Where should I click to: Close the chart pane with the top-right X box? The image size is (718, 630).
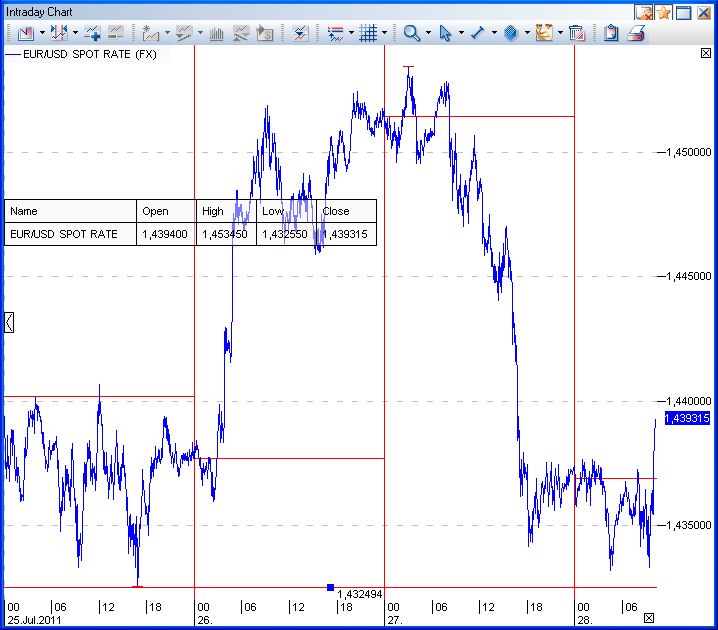[x=706, y=53]
